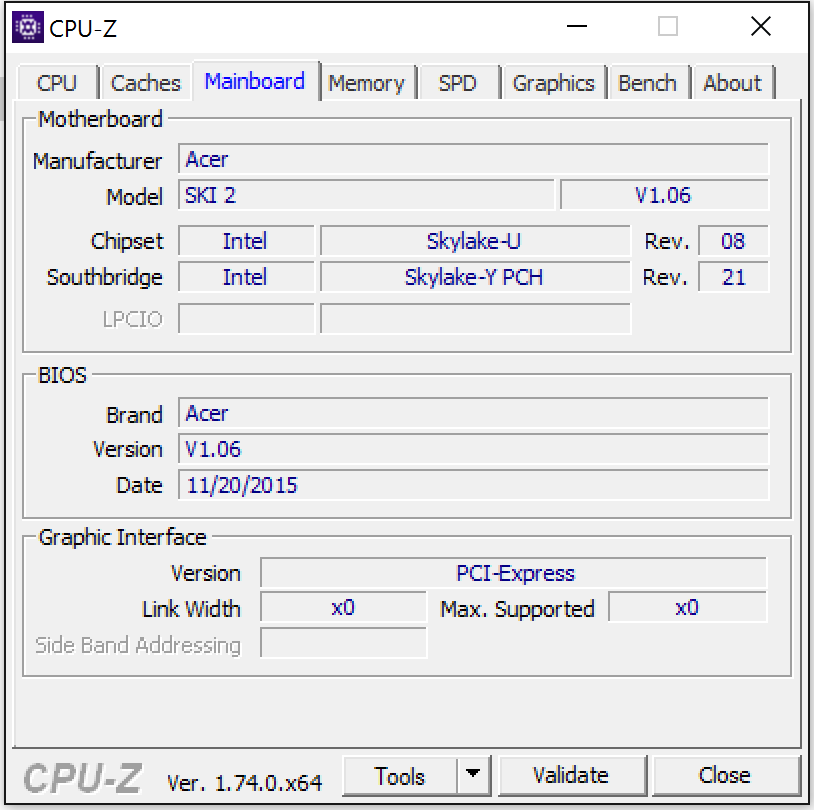Minimize the CPU-Z window
The image size is (814, 810).
tap(577, 26)
